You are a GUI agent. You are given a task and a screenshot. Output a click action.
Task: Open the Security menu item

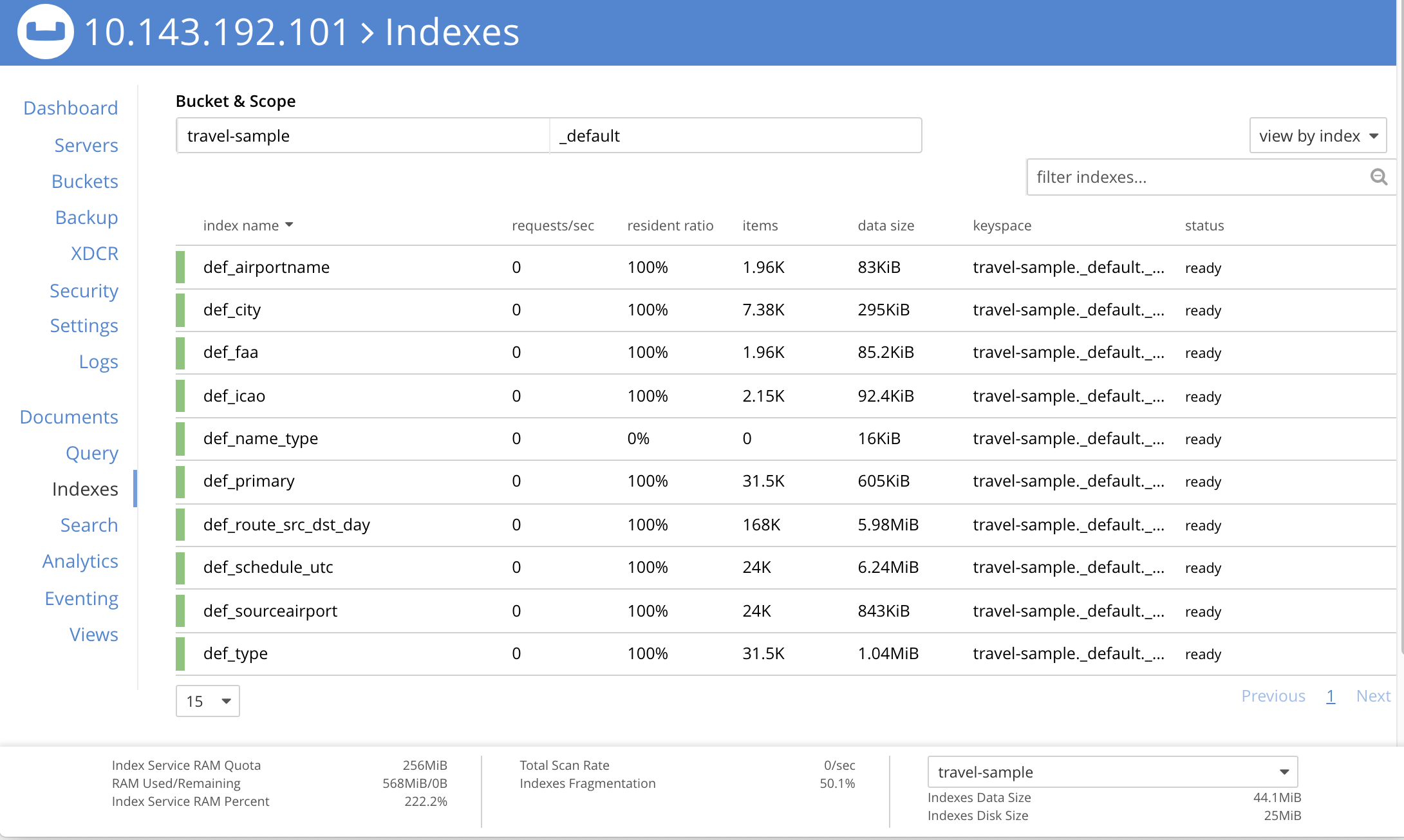click(x=83, y=290)
